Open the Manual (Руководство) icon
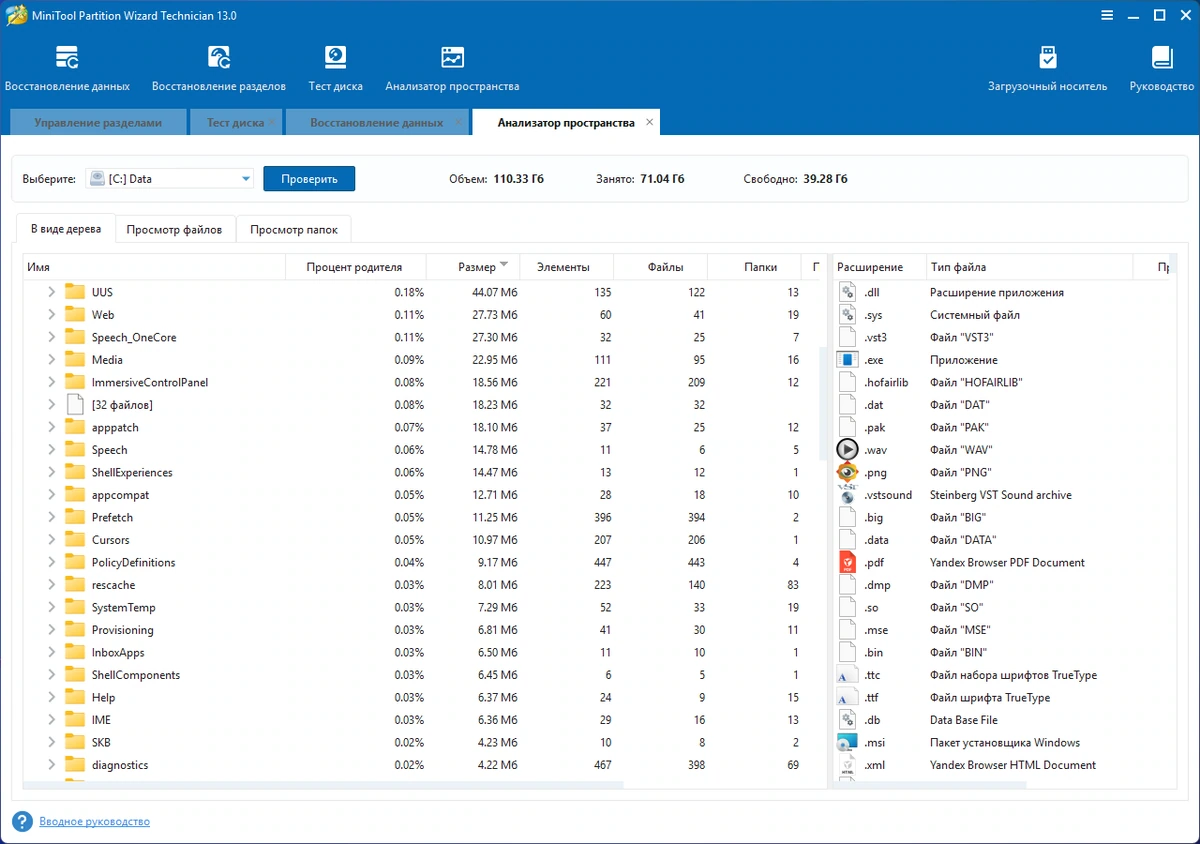This screenshot has height=844, width=1200. click(1162, 58)
